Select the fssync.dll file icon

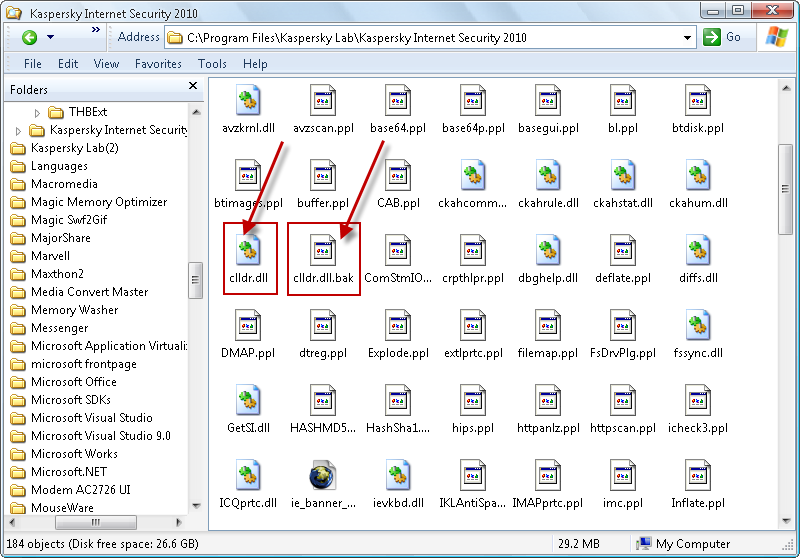698,325
